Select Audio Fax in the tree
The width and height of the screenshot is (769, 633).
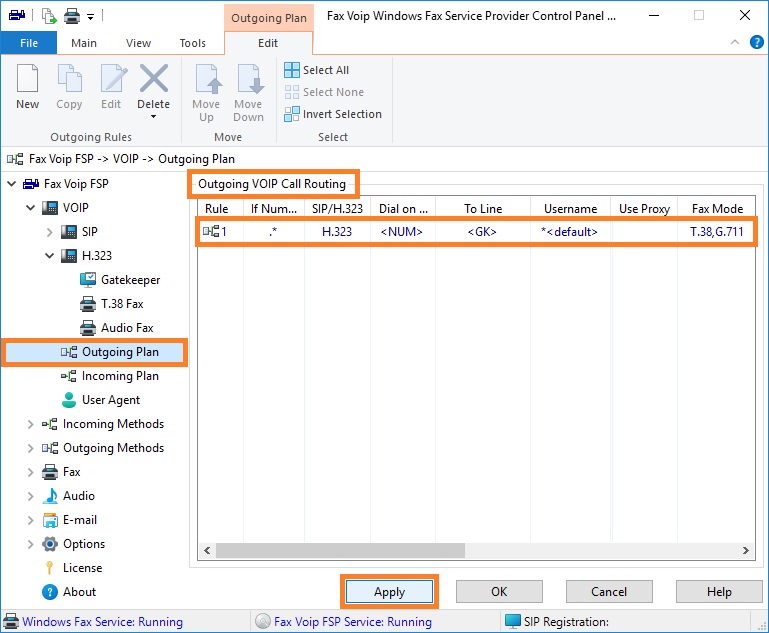click(117, 328)
